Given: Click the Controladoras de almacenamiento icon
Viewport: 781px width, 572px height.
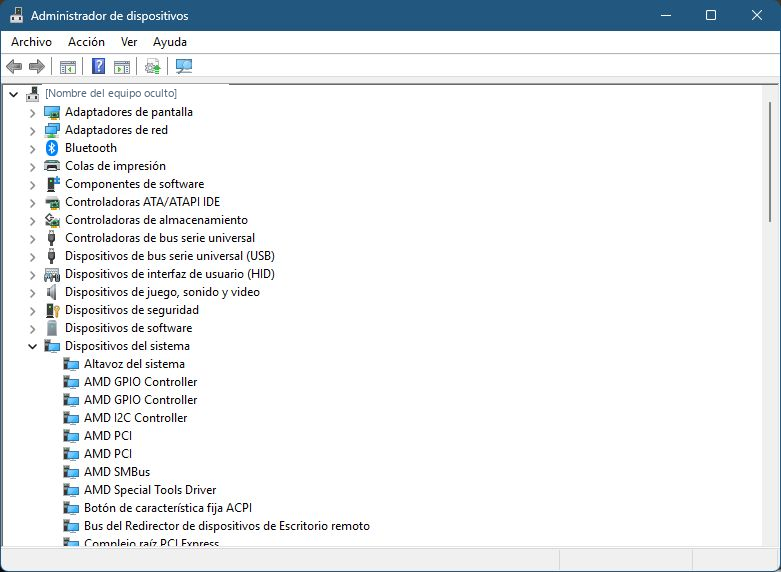Looking at the screenshot, I should [x=52, y=220].
